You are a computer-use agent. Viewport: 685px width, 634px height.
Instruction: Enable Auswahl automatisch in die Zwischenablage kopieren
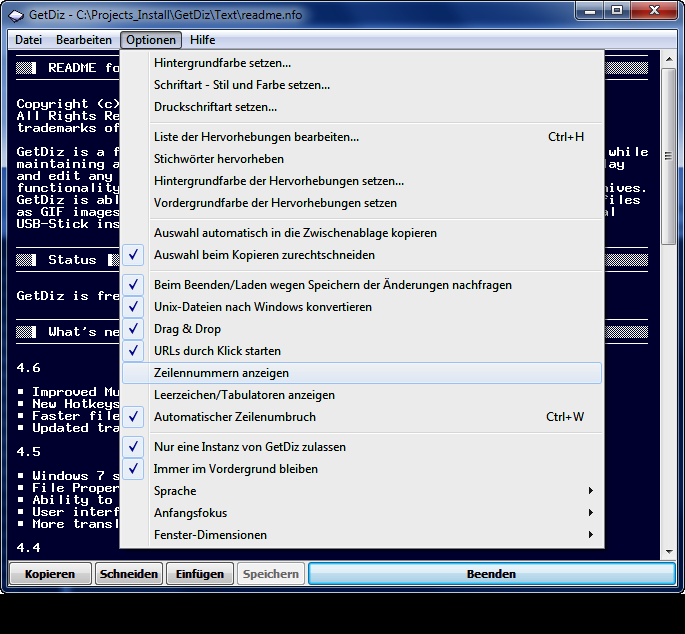362,233
